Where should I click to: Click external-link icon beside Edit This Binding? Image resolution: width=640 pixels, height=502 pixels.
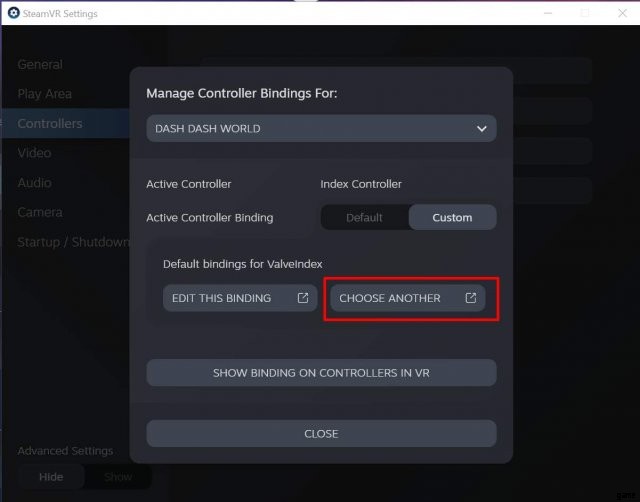coord(303,298)
